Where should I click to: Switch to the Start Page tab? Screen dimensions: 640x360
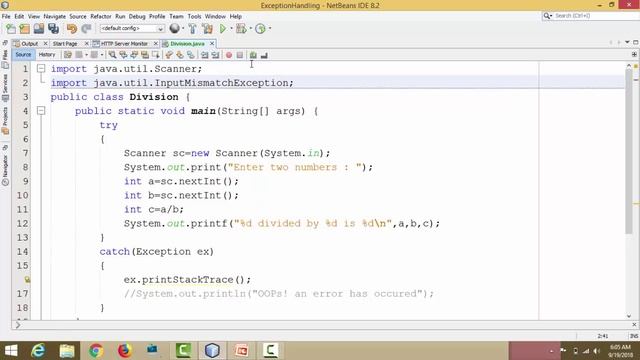[x=65, y=43]
